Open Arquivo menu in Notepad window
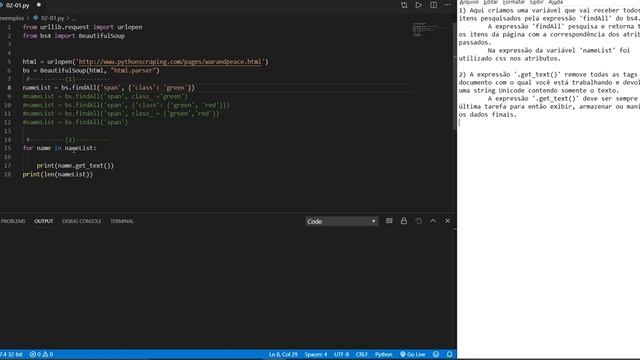The height and width of the screenshot is (360, 640). [469, 2]
